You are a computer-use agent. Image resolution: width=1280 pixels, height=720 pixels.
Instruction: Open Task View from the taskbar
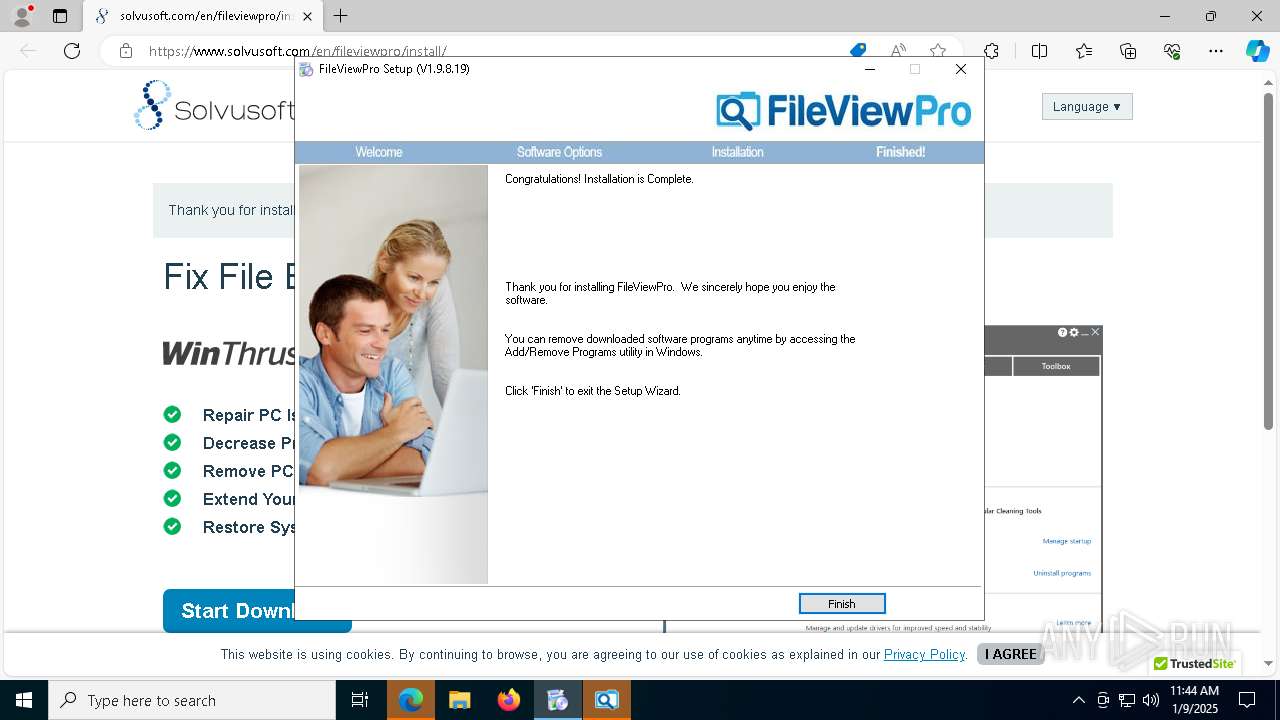click(360, 700)
